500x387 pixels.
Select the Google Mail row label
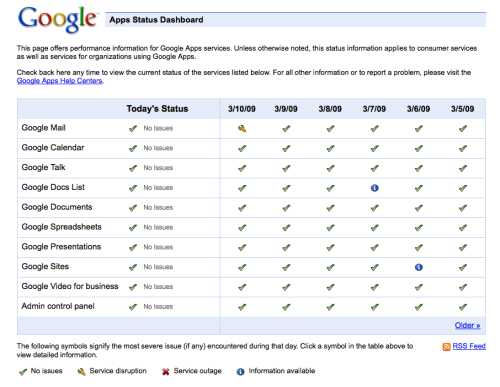(43, 128)
